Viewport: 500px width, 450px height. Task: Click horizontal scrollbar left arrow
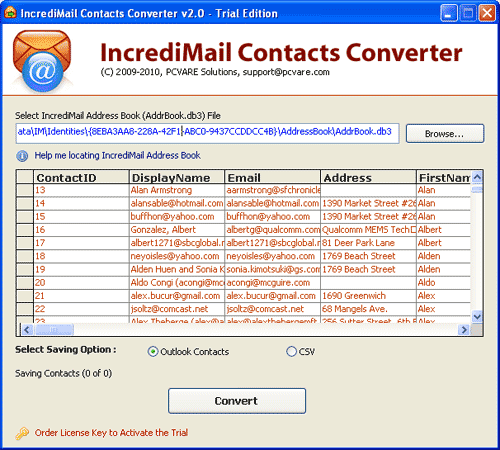[x=27, y=330]
